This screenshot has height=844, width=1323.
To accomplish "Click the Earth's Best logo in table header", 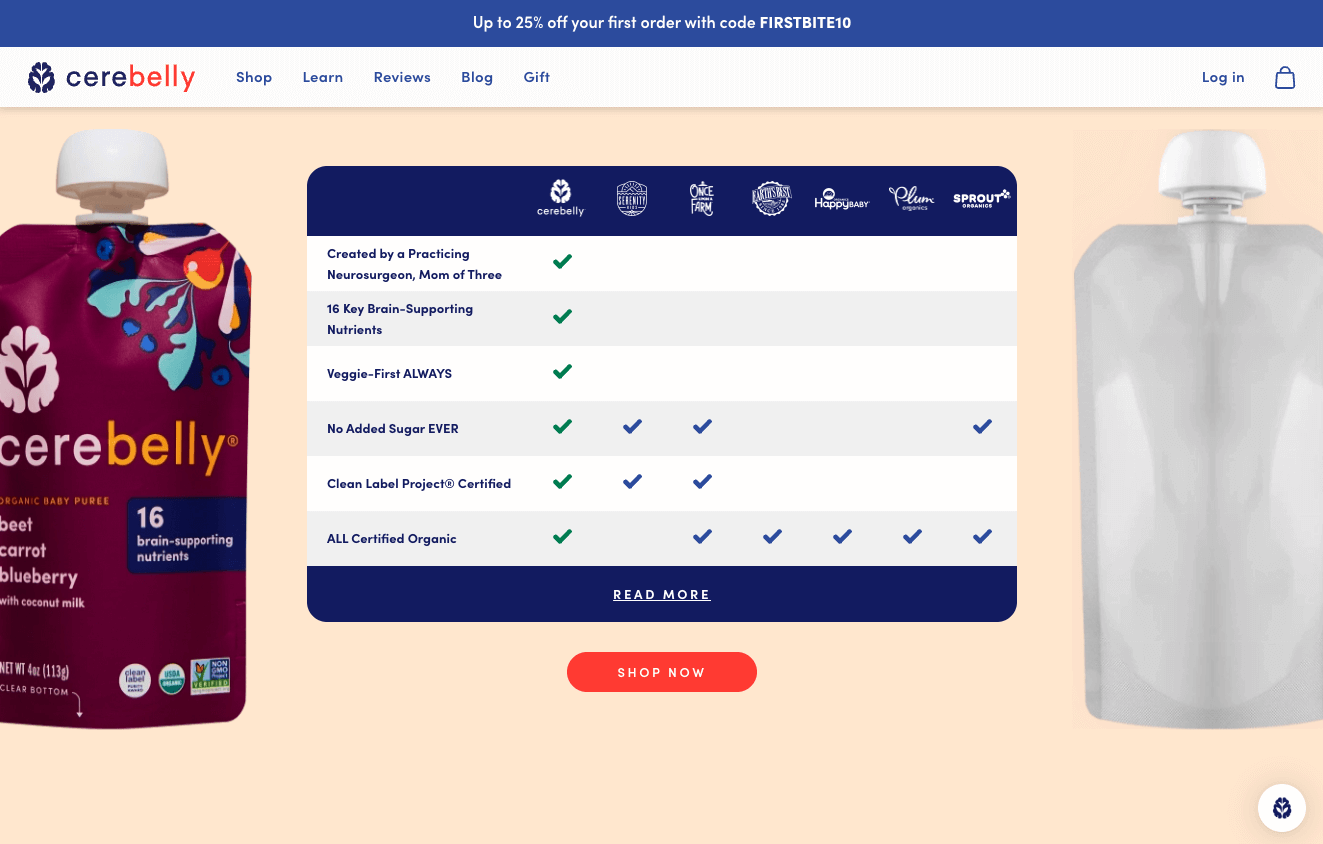I will point(771,198).
